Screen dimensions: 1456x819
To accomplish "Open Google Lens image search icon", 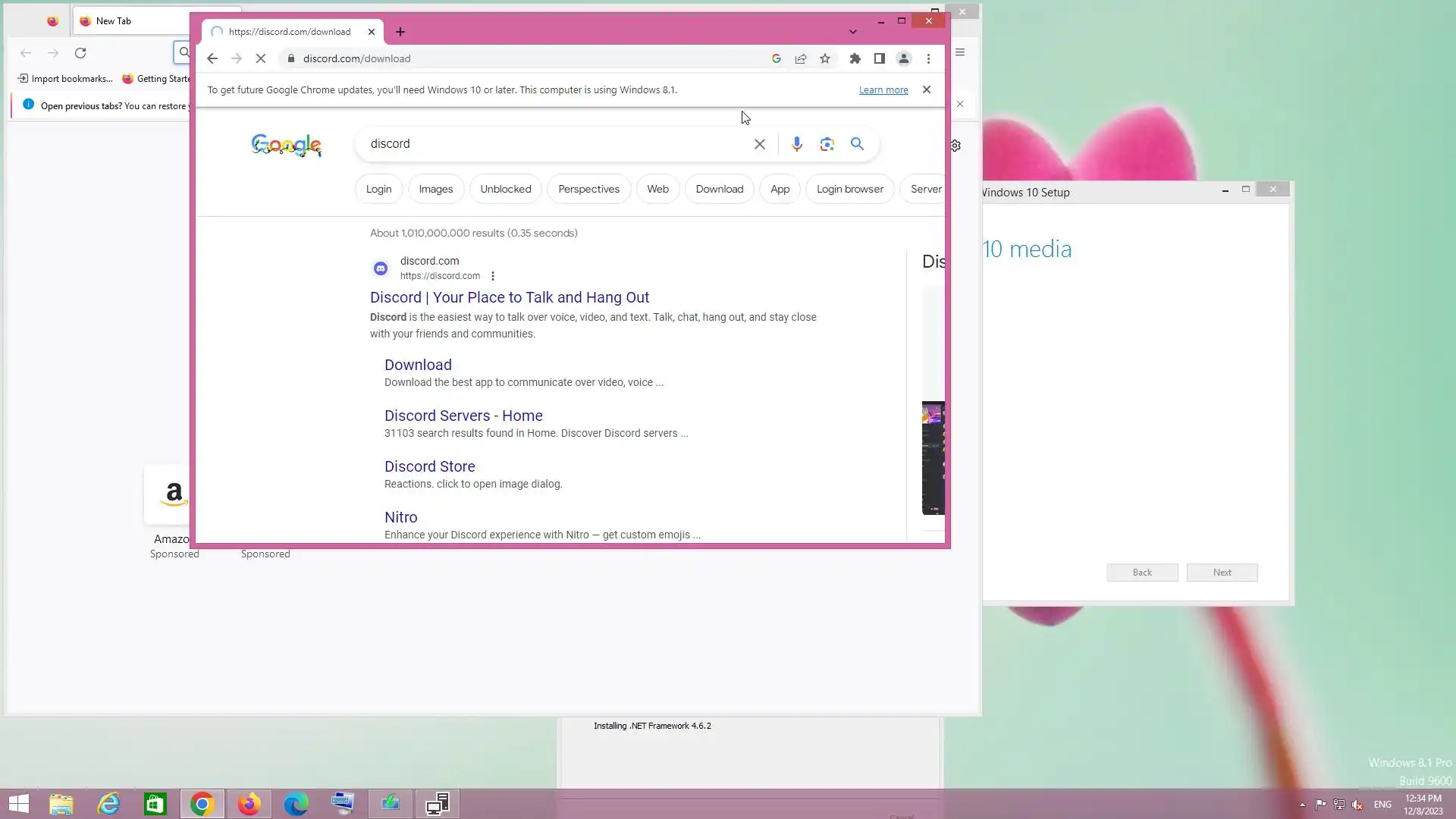I will point(827,144).
